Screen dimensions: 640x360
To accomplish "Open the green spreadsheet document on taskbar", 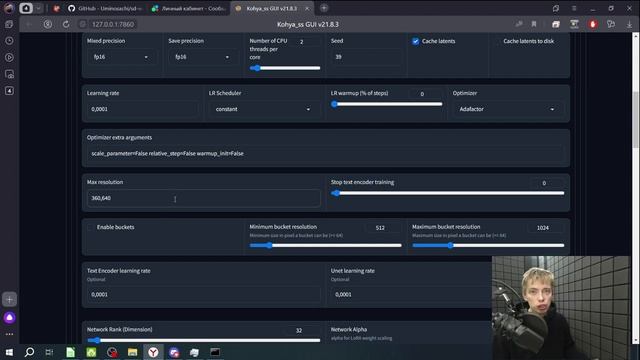I will (70, 352).
